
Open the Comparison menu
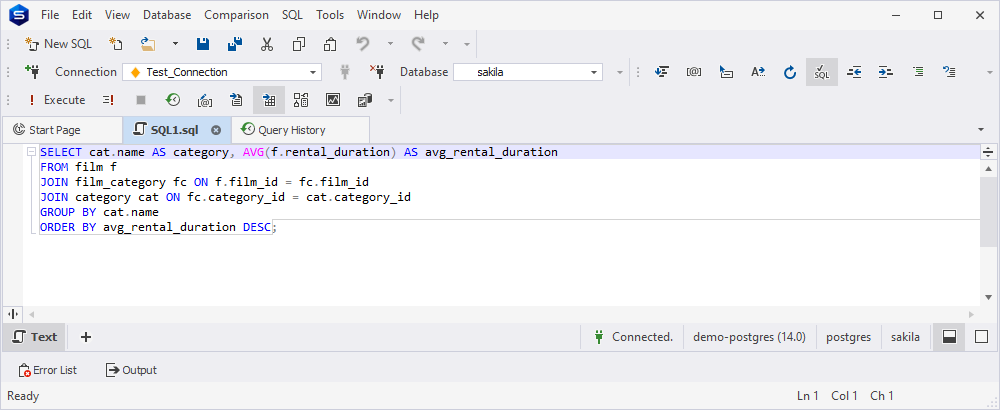click(236, 15)
